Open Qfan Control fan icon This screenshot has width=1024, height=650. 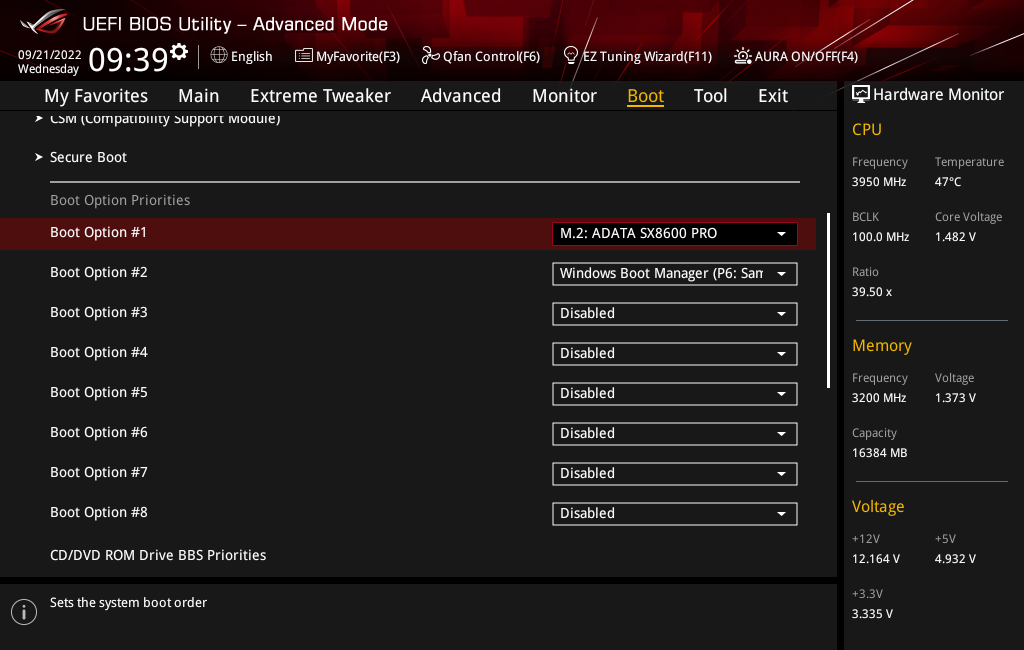[x=430, y=56]
